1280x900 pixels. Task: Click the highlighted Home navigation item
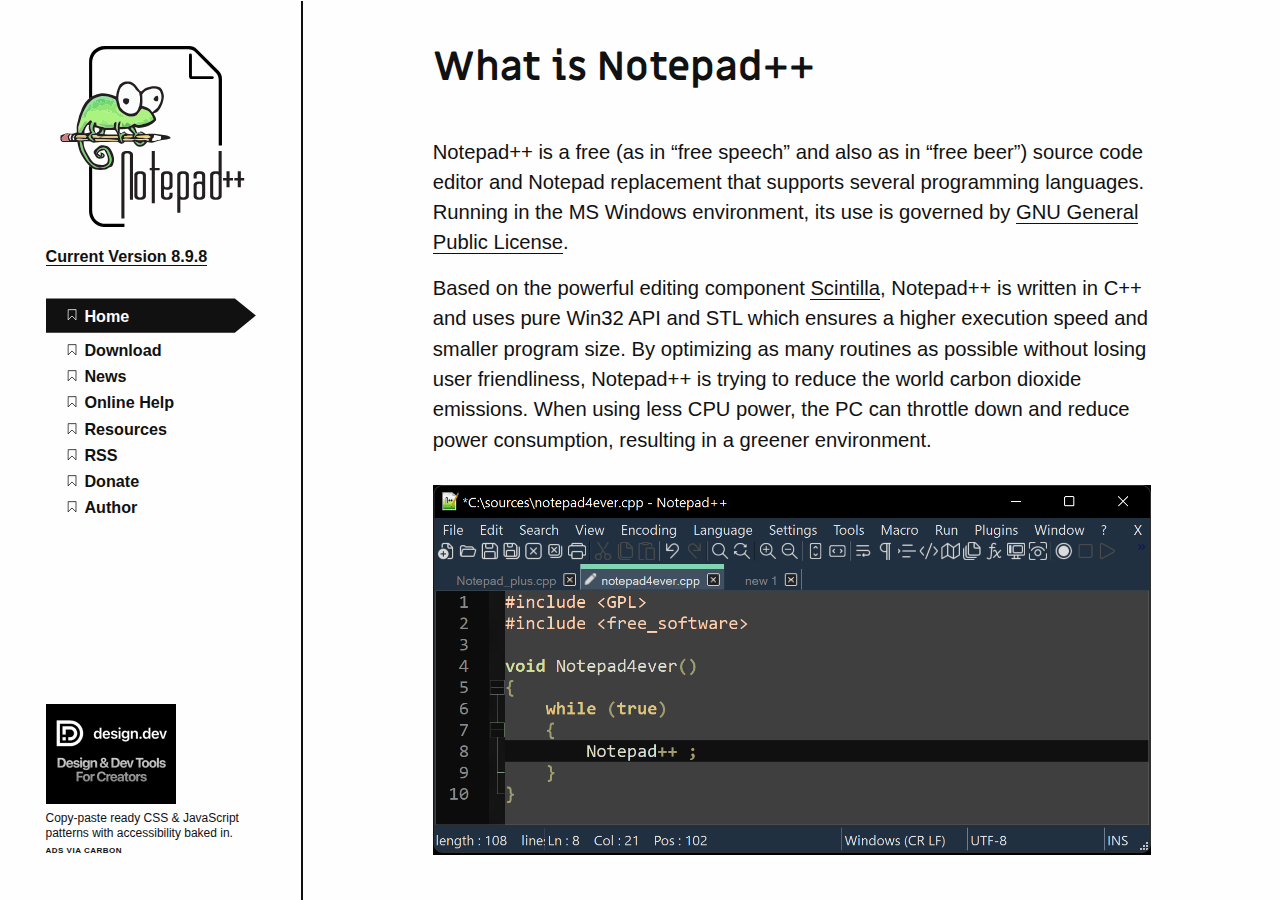coord(150,316)
